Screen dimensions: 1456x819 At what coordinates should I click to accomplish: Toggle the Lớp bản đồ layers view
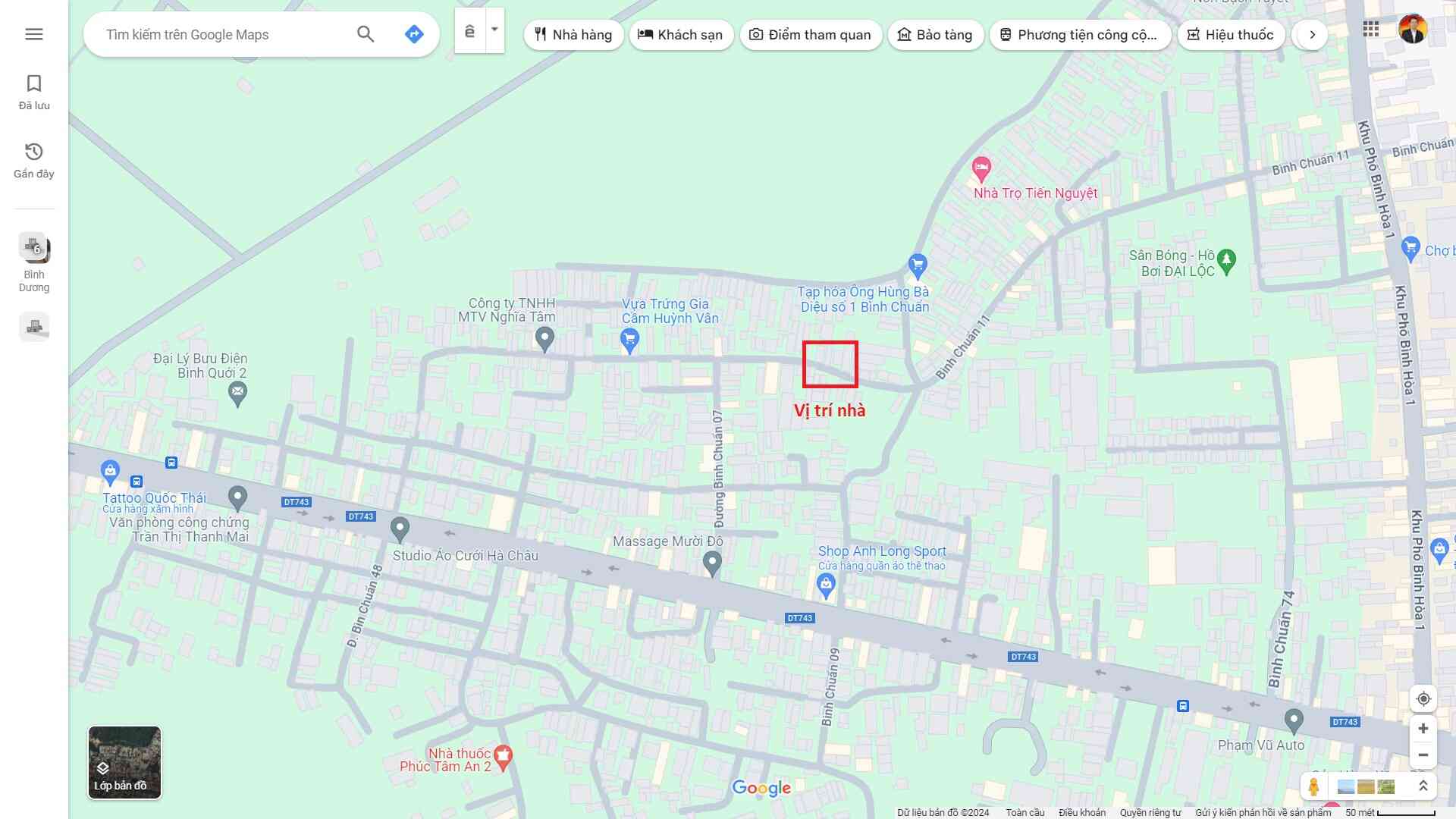click(124, 762)
